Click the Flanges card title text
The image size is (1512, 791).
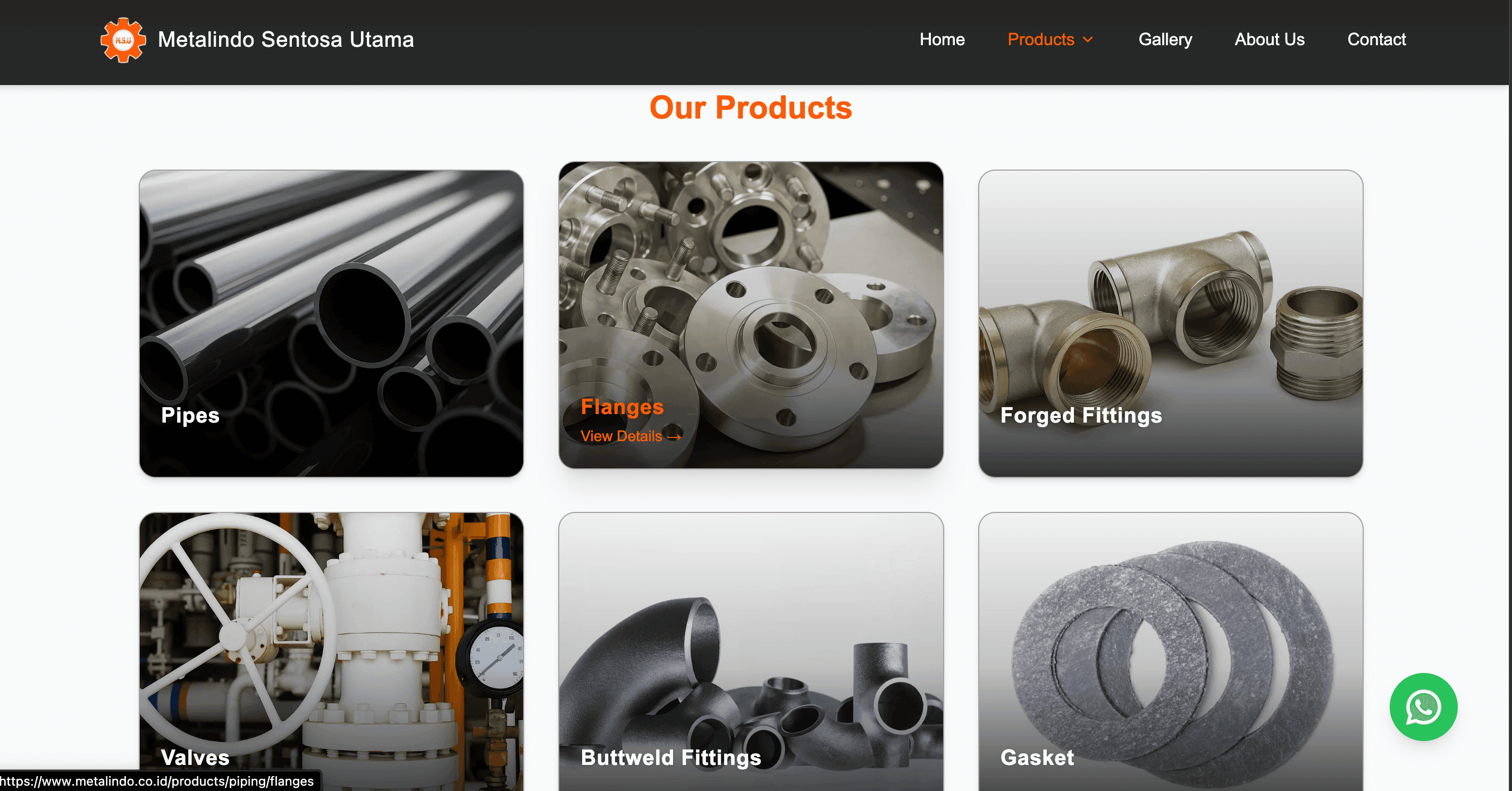(x=621, y=407)
